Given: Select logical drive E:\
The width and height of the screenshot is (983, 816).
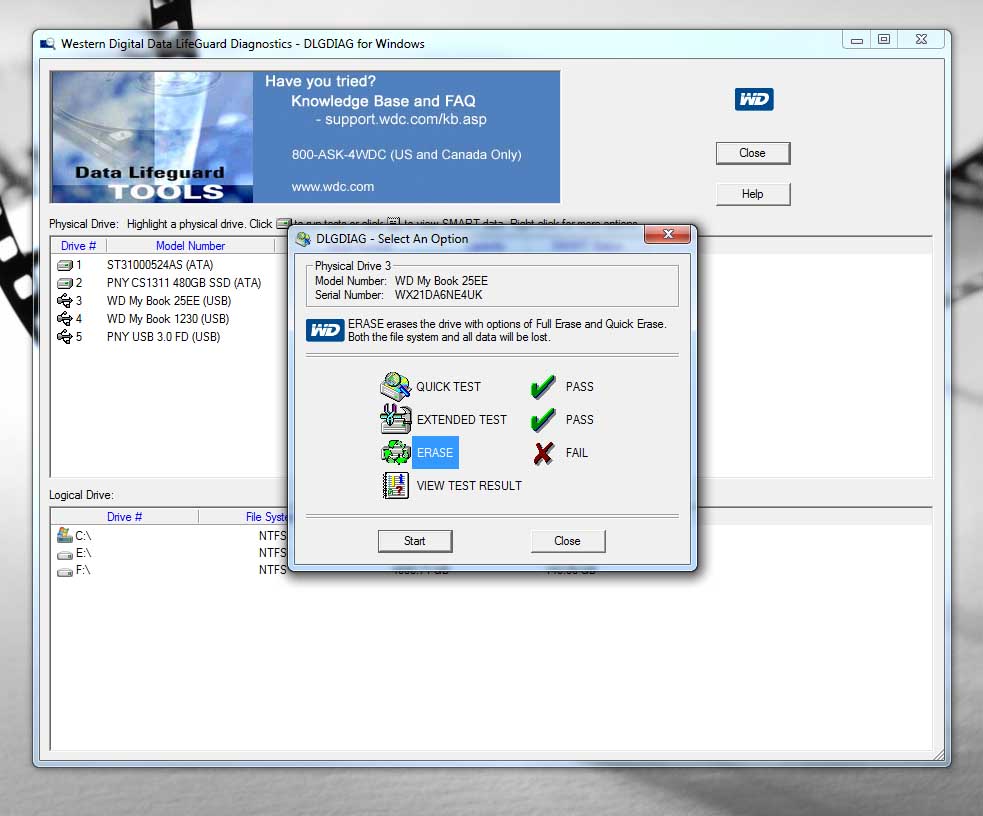Looking at the screenshot, I should pos(83,553).
